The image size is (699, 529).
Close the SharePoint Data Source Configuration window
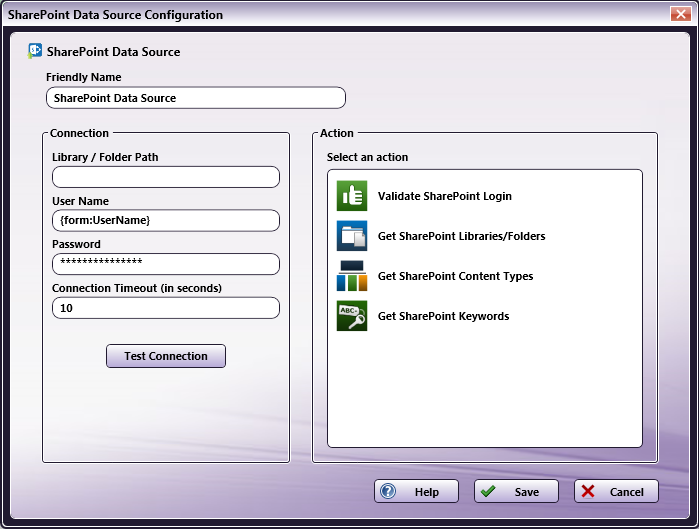click(x=681, y=14)
